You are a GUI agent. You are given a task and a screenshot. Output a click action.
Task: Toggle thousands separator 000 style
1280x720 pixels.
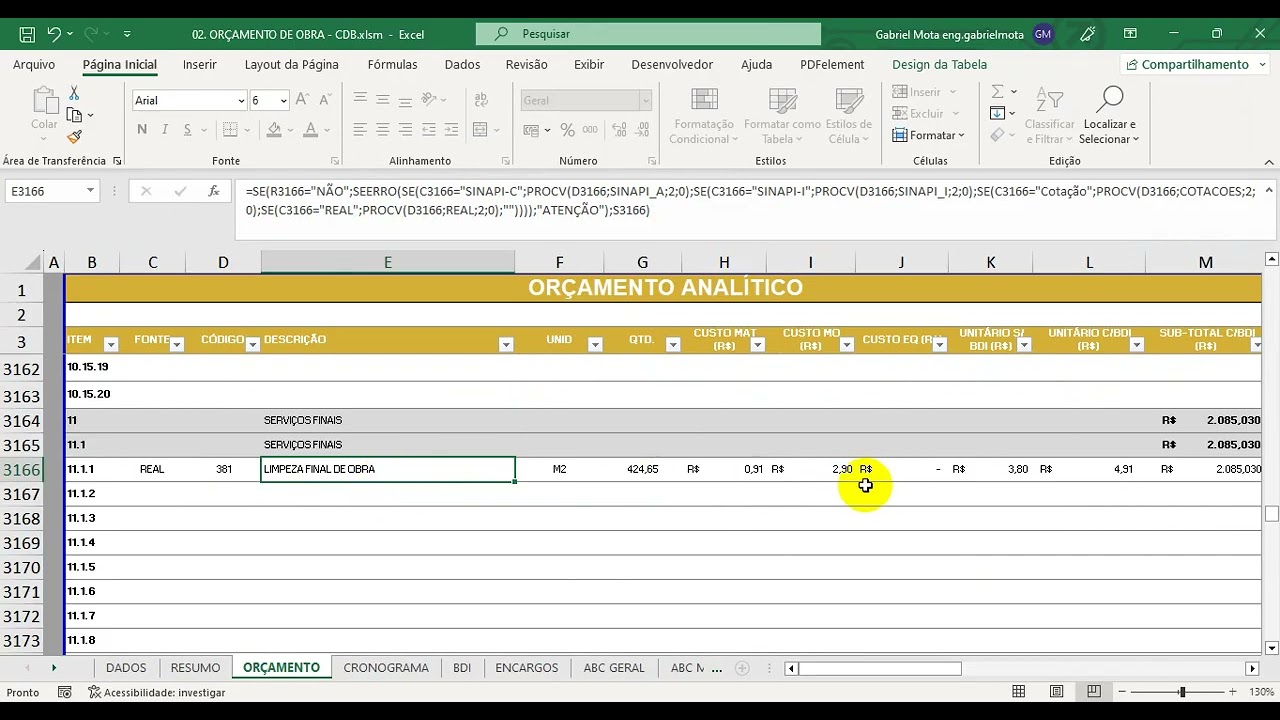tap(588, 130)
